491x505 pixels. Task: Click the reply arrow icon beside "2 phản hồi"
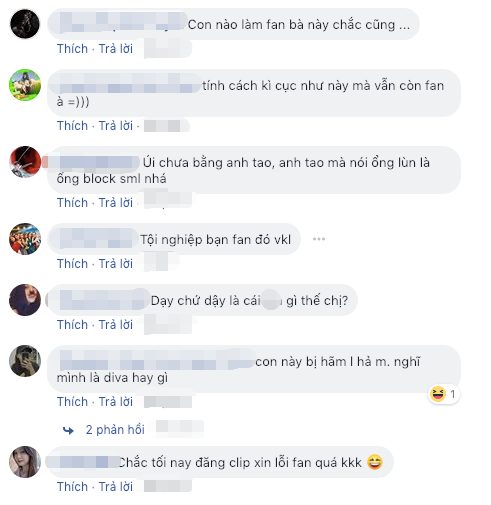(x=68, y=430)
